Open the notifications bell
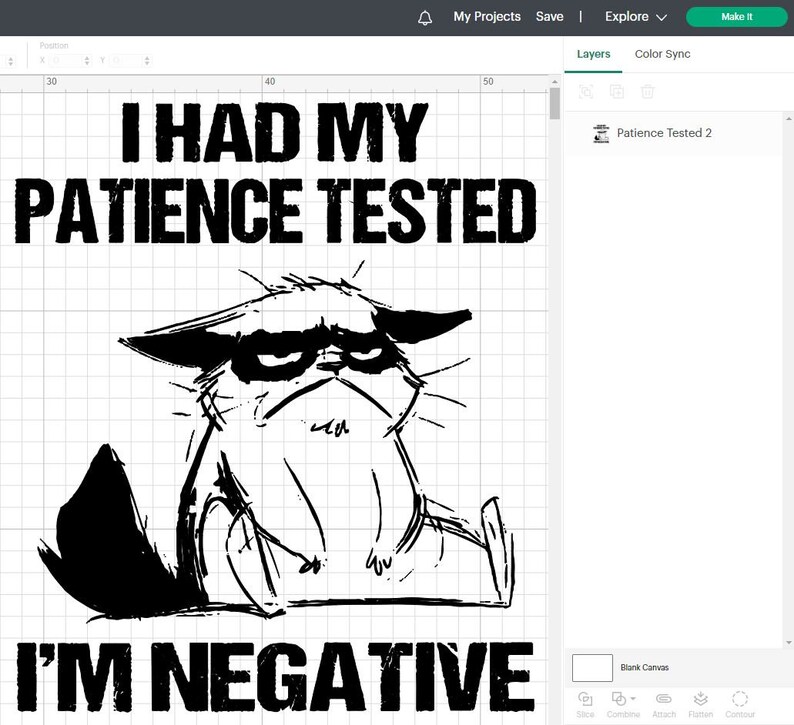794x725 pixels. (x=425, y=18)
